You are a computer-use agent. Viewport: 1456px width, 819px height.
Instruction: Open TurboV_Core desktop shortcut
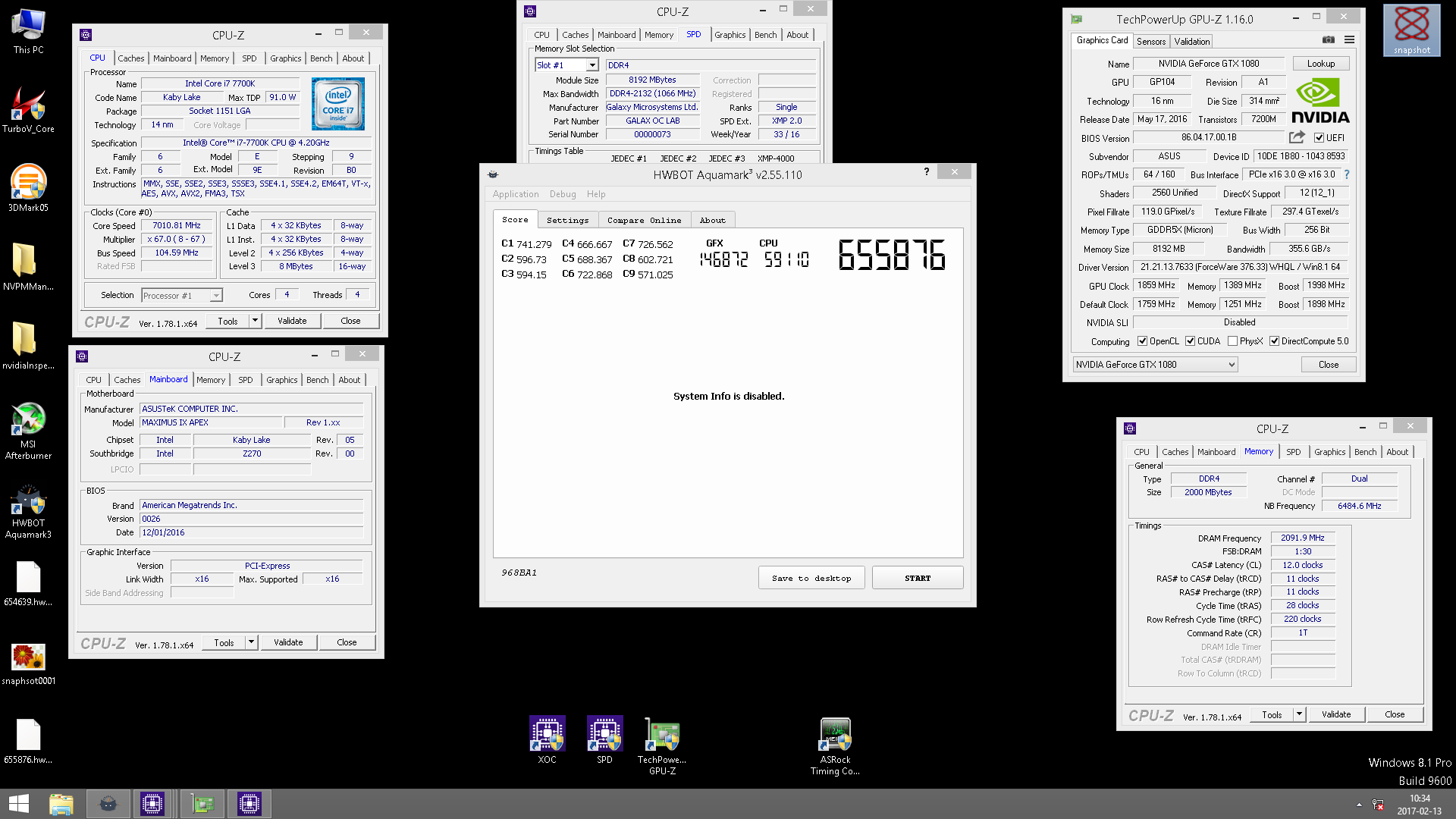point(28,110)
